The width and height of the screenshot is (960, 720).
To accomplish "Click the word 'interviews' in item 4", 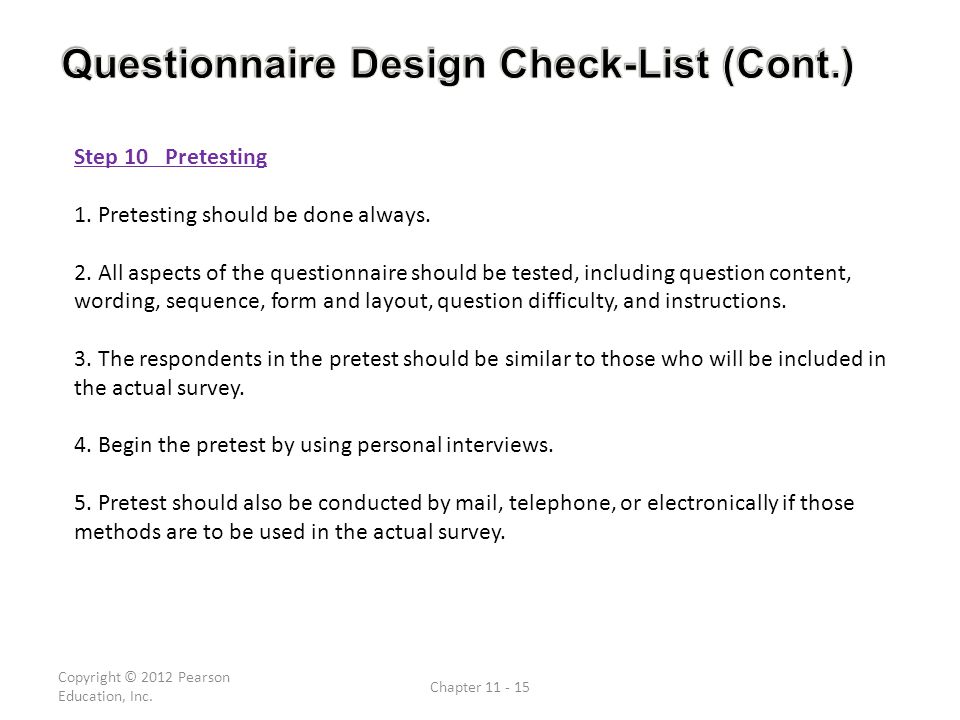I will pos(499,445).
